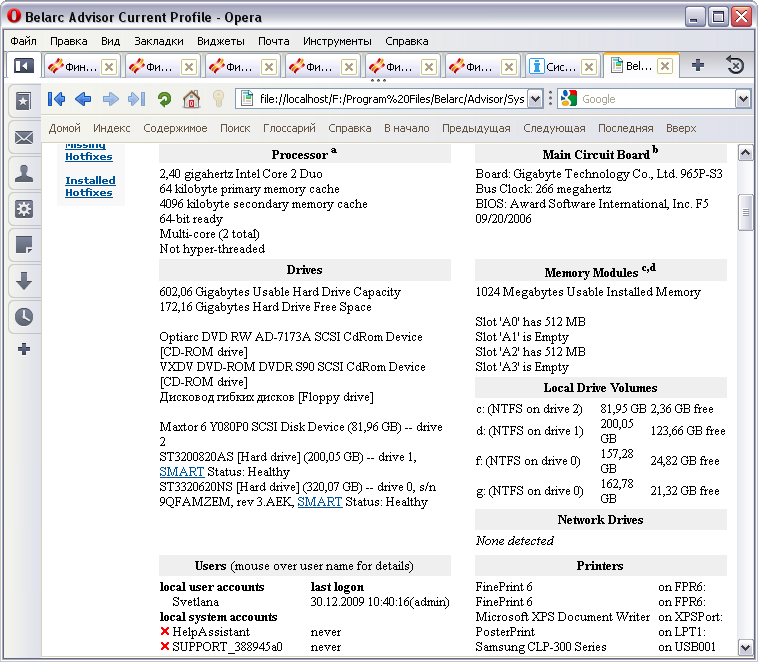
Task: Click Глоссарий in navigation bar
Action: coord(289,128)
